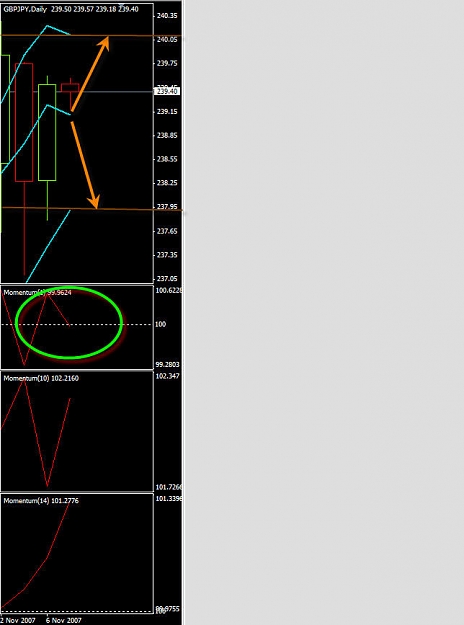Click the 2 Nov 2007 date label
The image size is (464, 625).
coord(18,621)
